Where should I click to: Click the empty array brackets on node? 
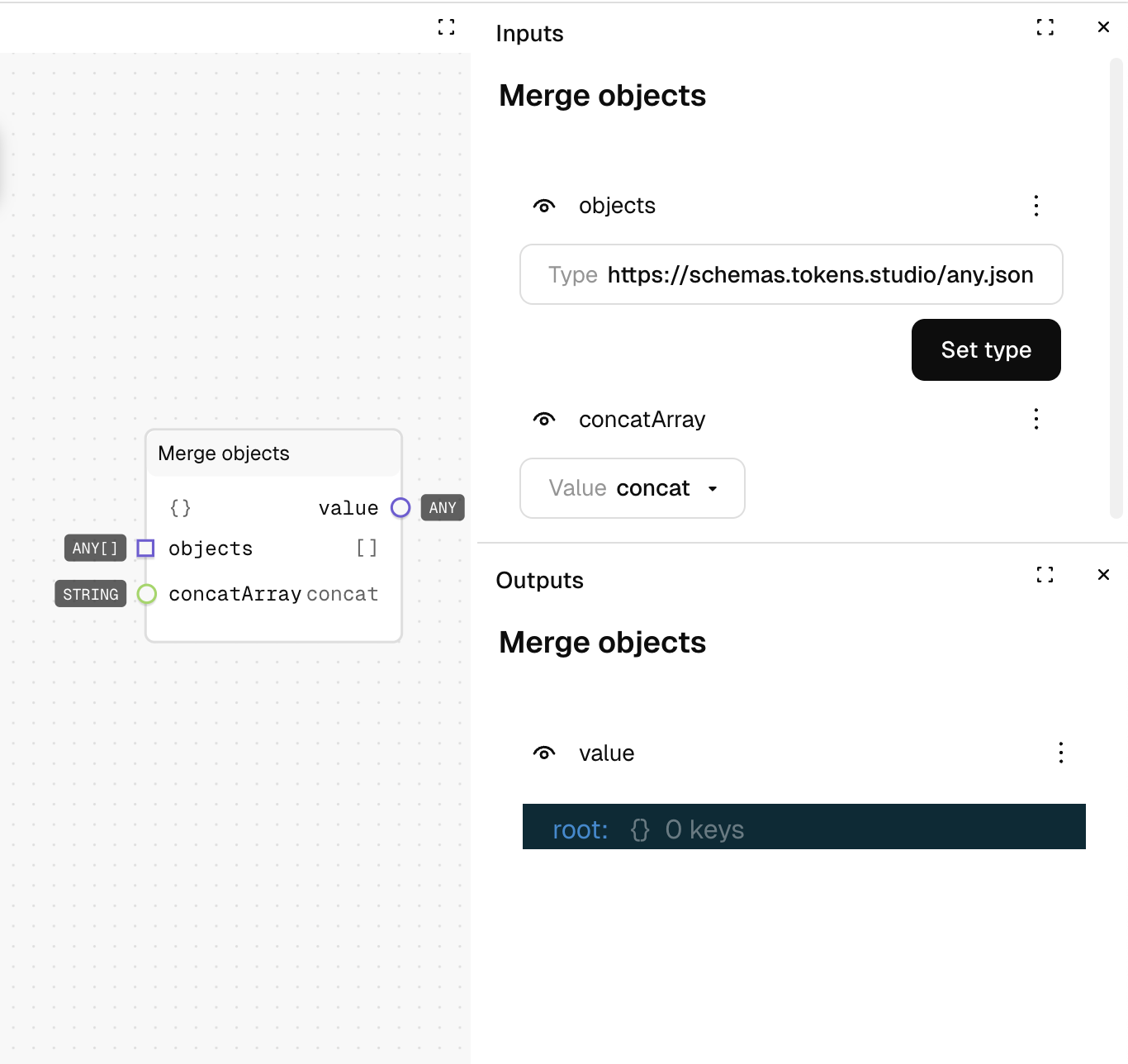(x=367, y=549)
